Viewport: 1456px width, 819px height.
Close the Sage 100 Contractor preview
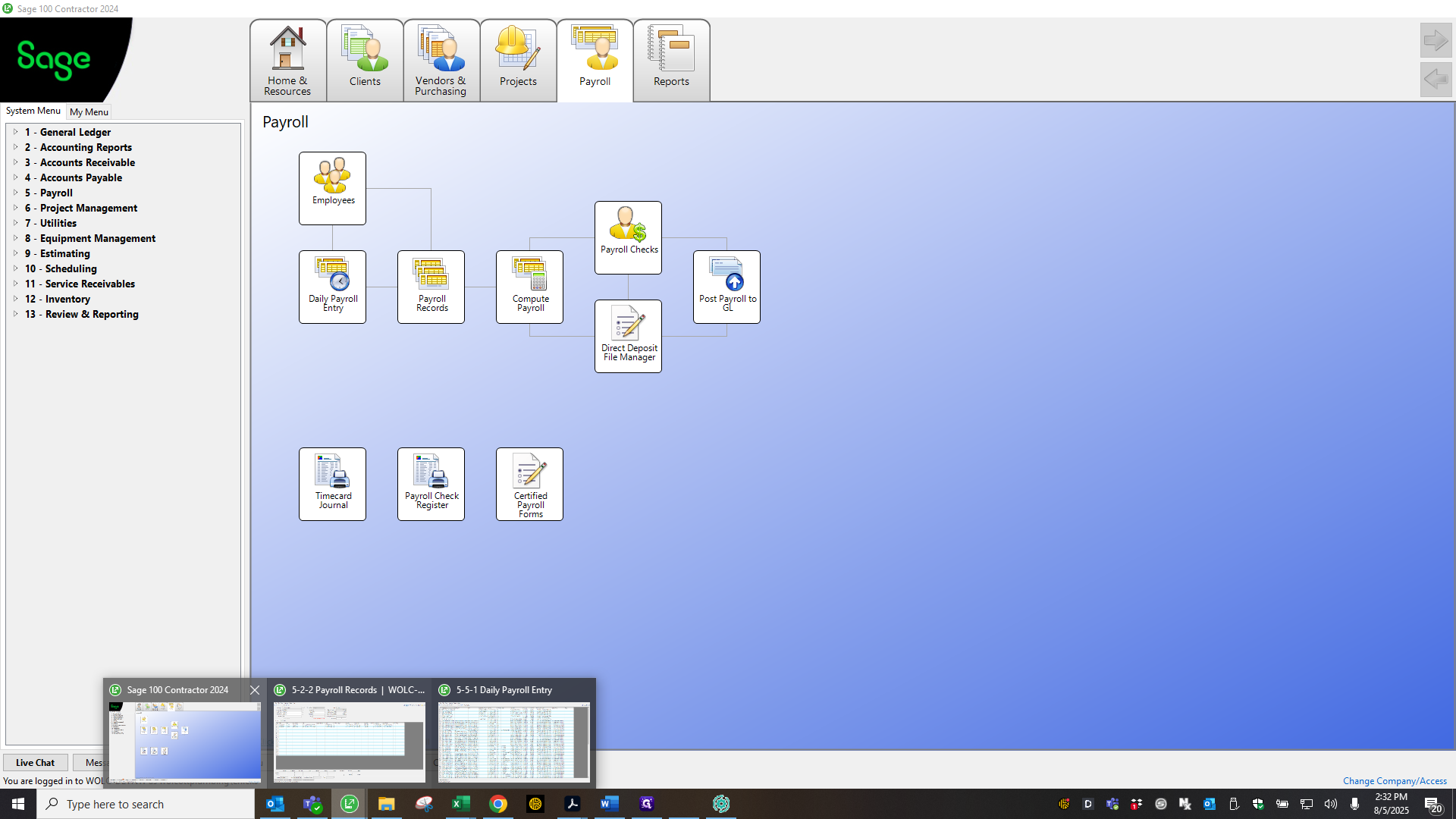255,690
